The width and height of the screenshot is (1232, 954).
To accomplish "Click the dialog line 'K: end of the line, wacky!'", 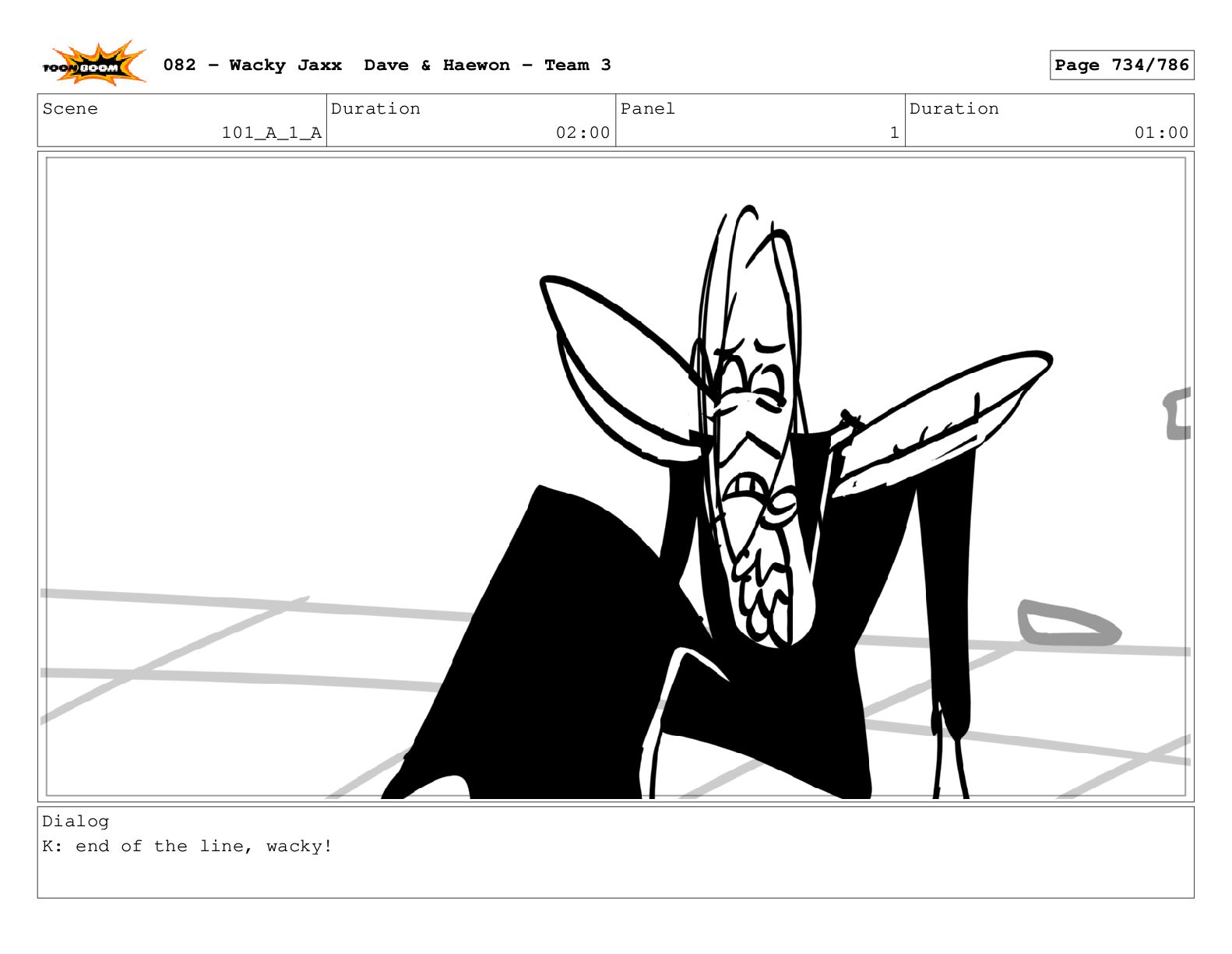I will pos(187,847).
